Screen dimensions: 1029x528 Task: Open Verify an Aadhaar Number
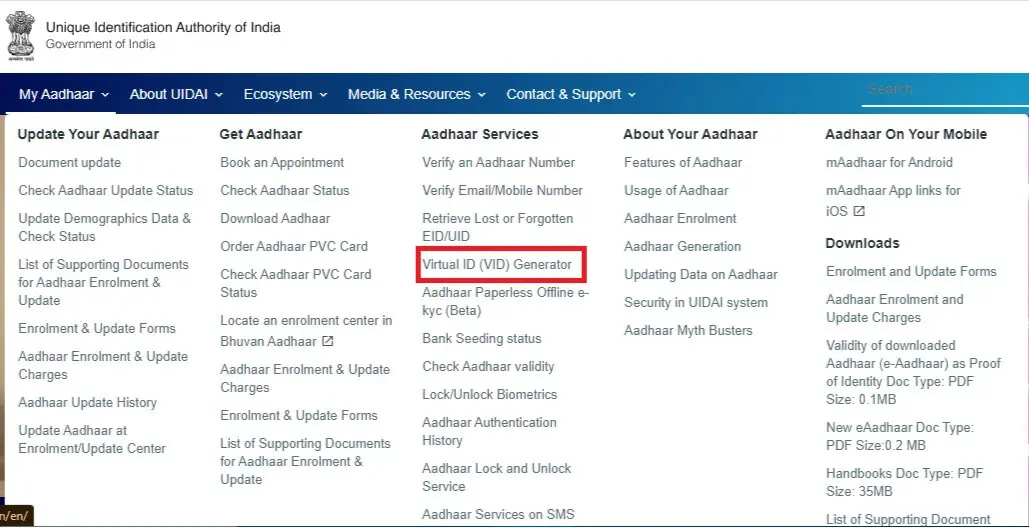498,162
